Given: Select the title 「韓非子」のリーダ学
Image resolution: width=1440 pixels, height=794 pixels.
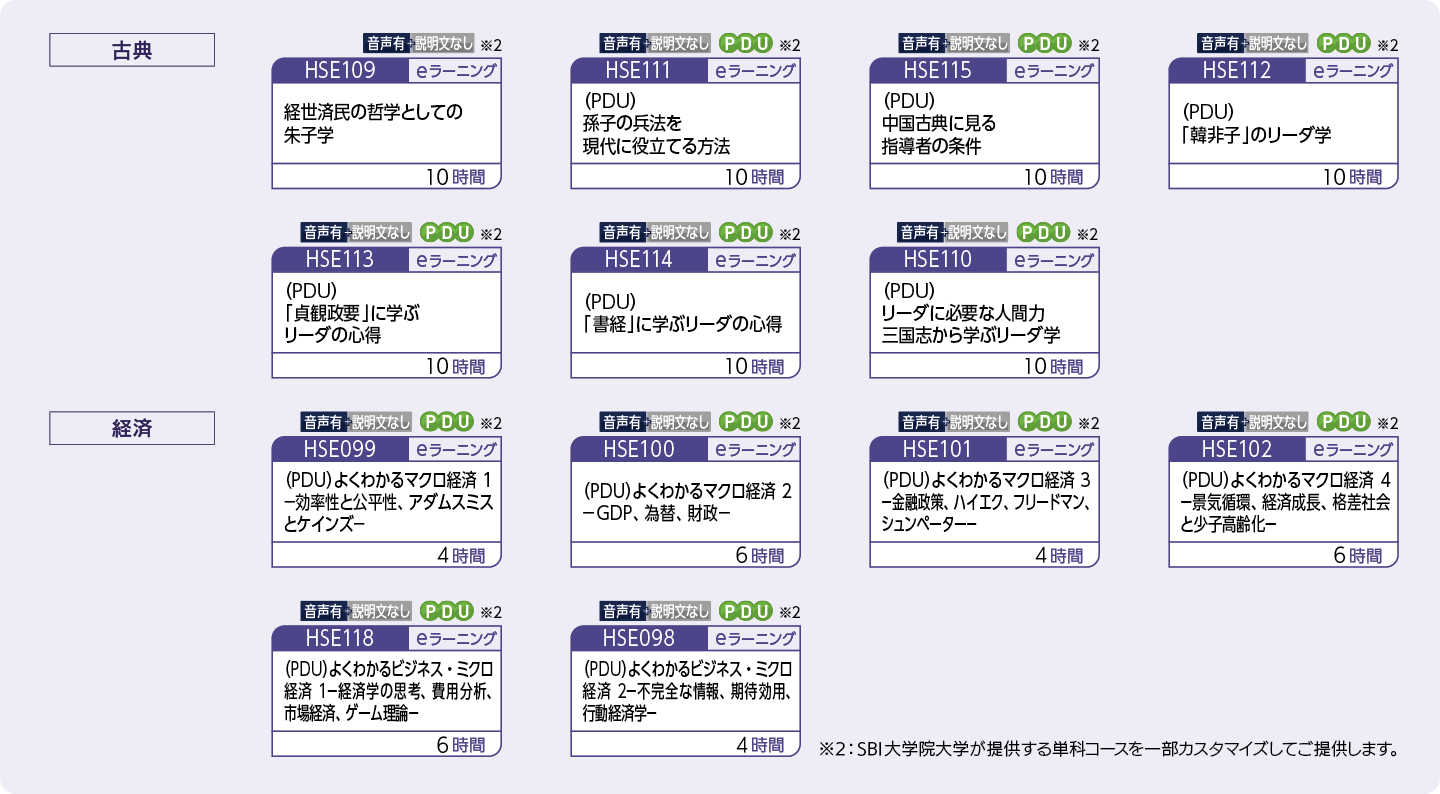Looking at the screenshot, I should click(x=1256, y=136).
